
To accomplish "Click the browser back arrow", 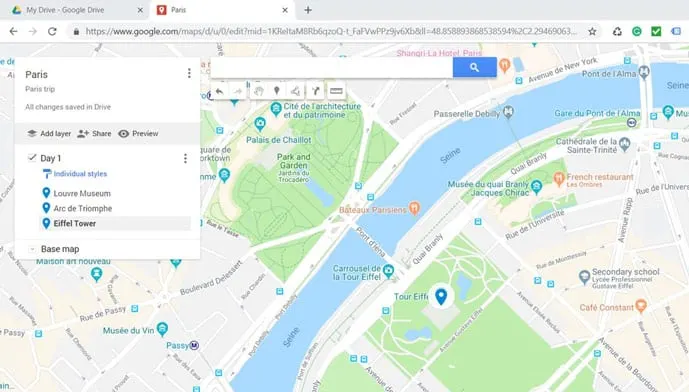I will coord(14,31).
